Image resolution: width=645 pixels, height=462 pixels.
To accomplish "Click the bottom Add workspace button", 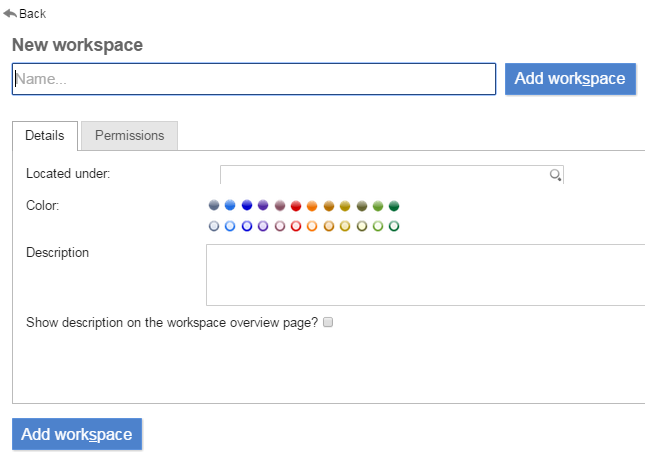I will click(x=77, y=434).
